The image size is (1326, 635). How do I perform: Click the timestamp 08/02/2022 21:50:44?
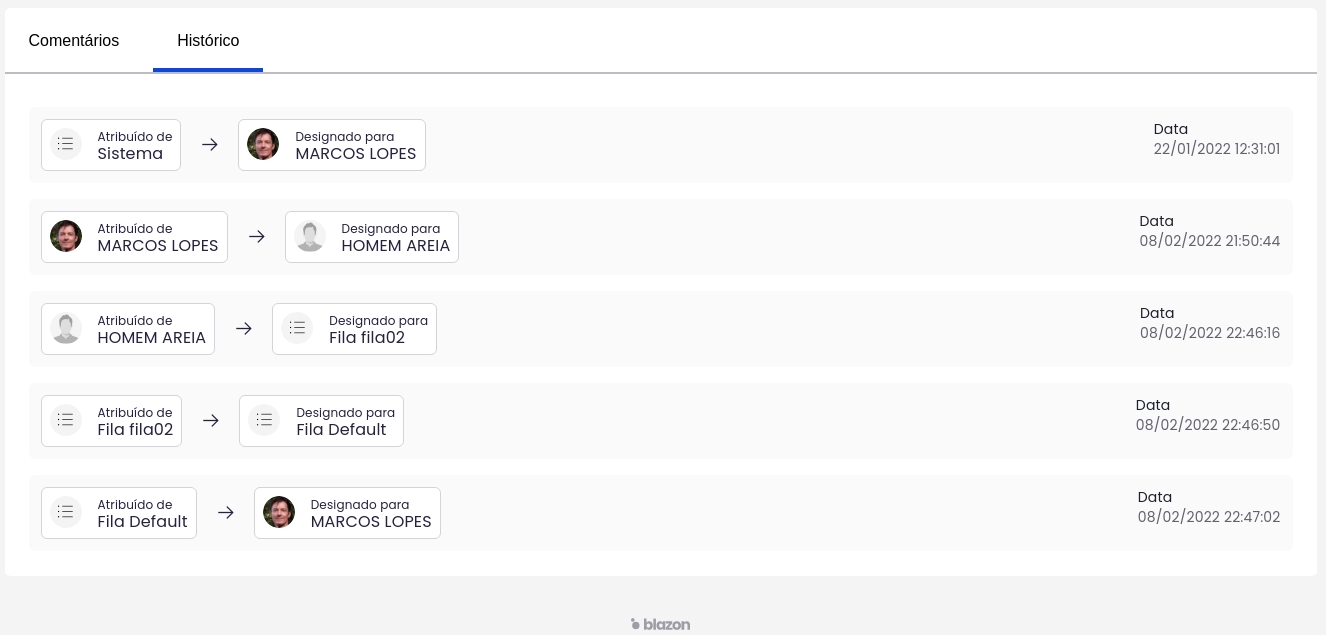tap(1209, 241)
